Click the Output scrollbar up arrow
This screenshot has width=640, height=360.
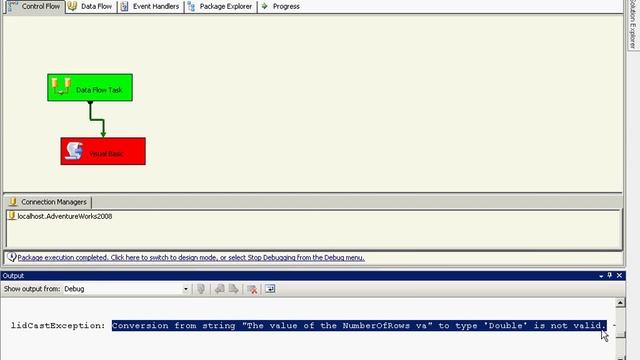tap(620, 302)
